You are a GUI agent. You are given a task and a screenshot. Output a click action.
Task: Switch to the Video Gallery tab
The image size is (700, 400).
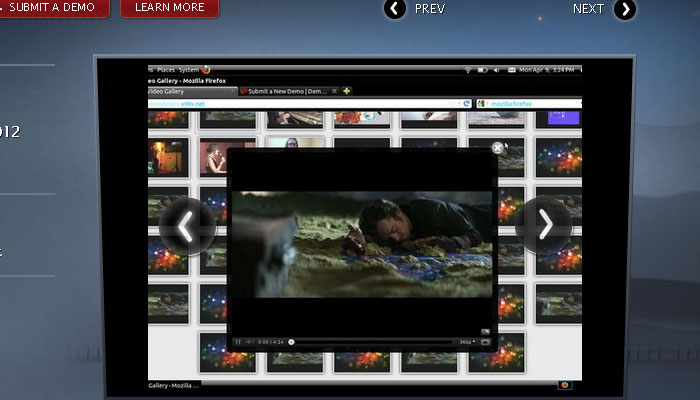[x=192, y=91]
